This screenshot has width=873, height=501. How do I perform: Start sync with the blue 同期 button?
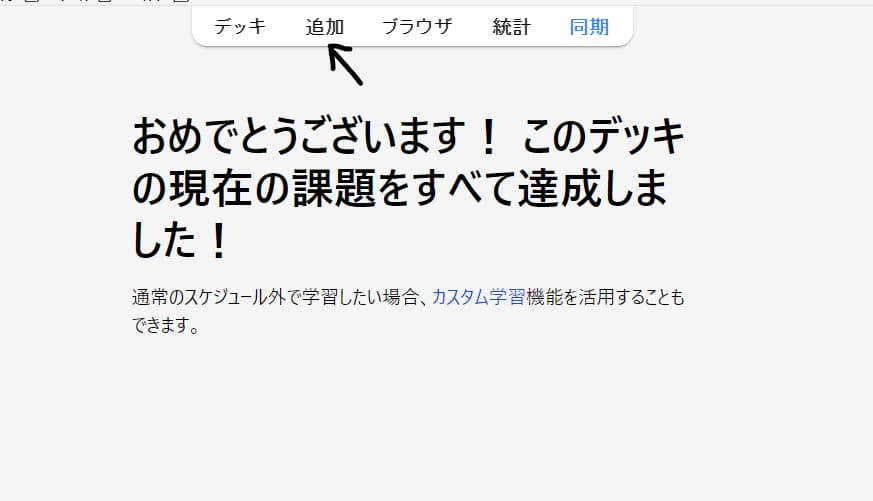pos(589,26)
